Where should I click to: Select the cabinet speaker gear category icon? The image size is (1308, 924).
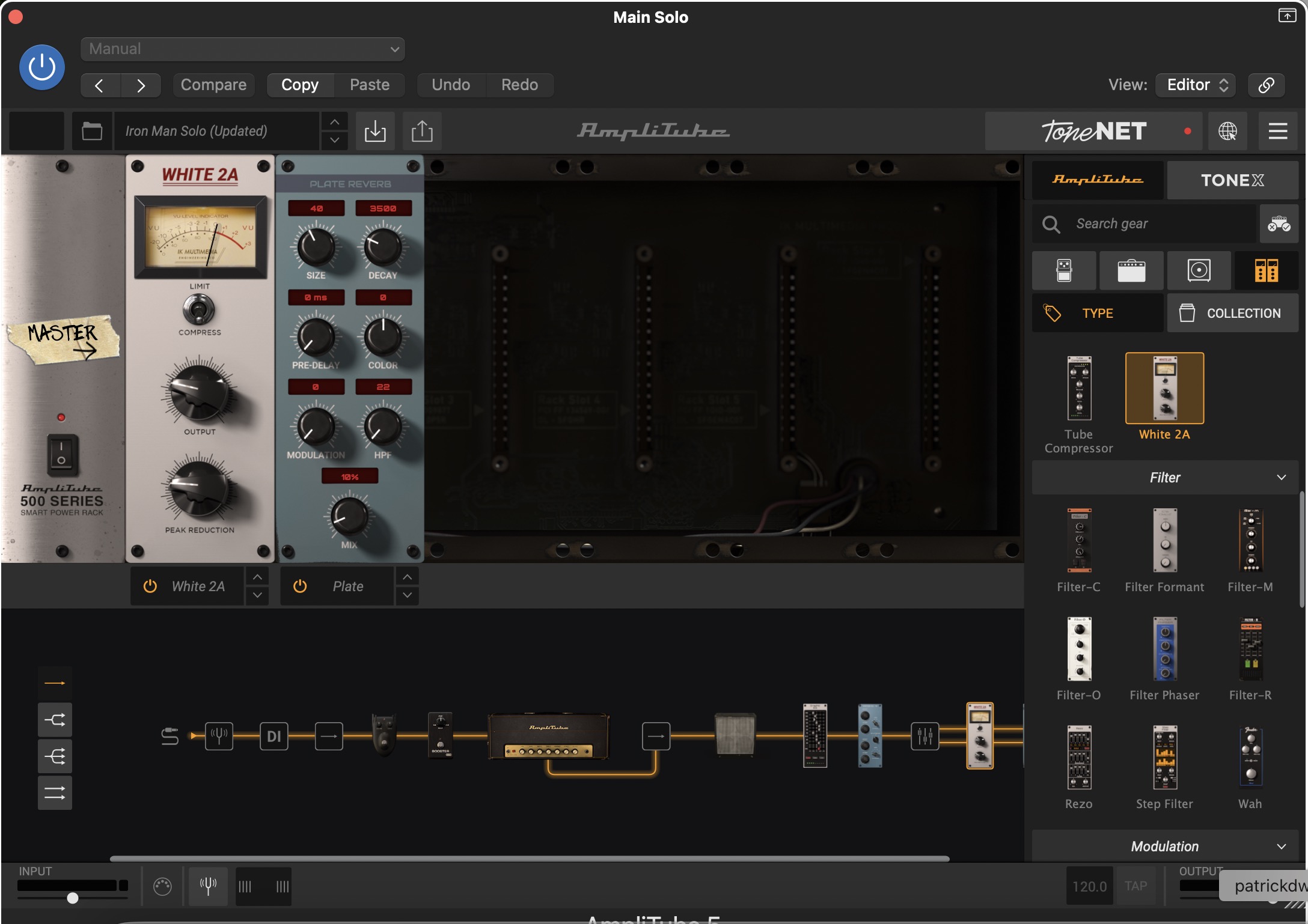coord(1199,270)
